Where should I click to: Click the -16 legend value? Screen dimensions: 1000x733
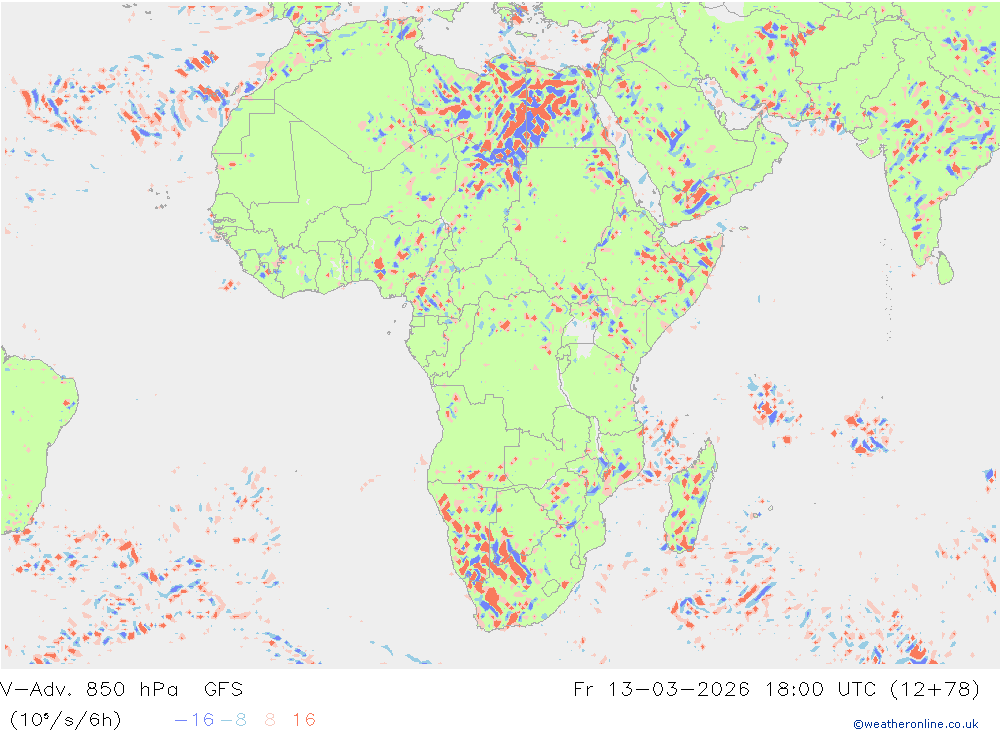[x=195, y=720]
